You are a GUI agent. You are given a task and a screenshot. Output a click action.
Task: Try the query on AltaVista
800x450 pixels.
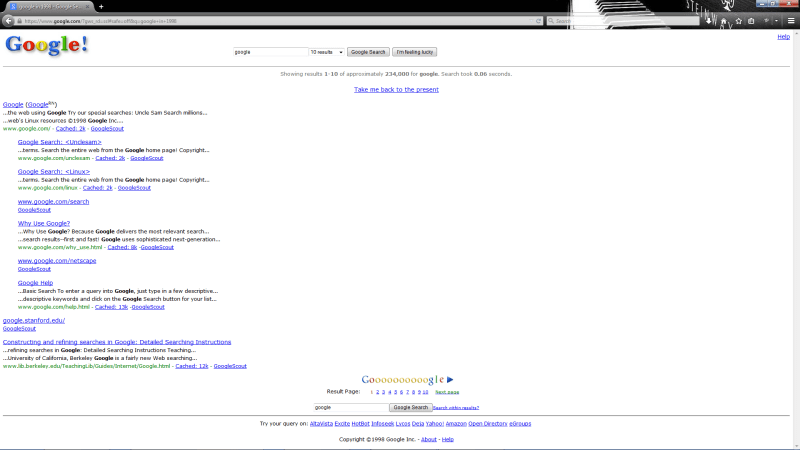click(x=321, y=423)
